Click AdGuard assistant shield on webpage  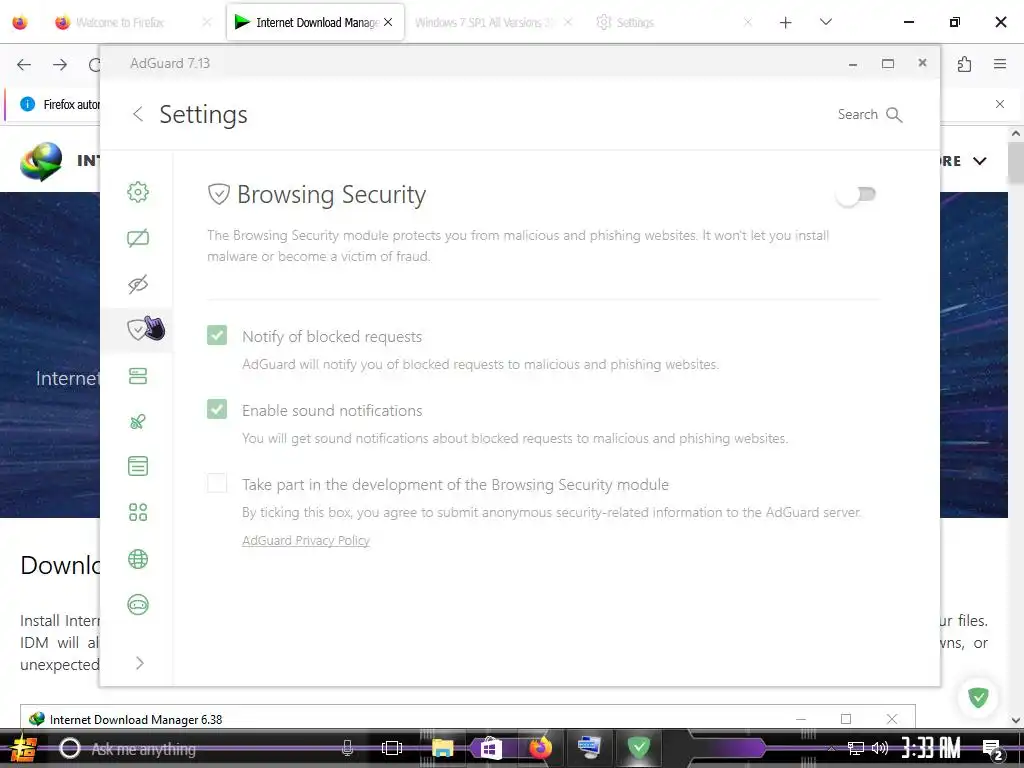click(x=978, y=697)
